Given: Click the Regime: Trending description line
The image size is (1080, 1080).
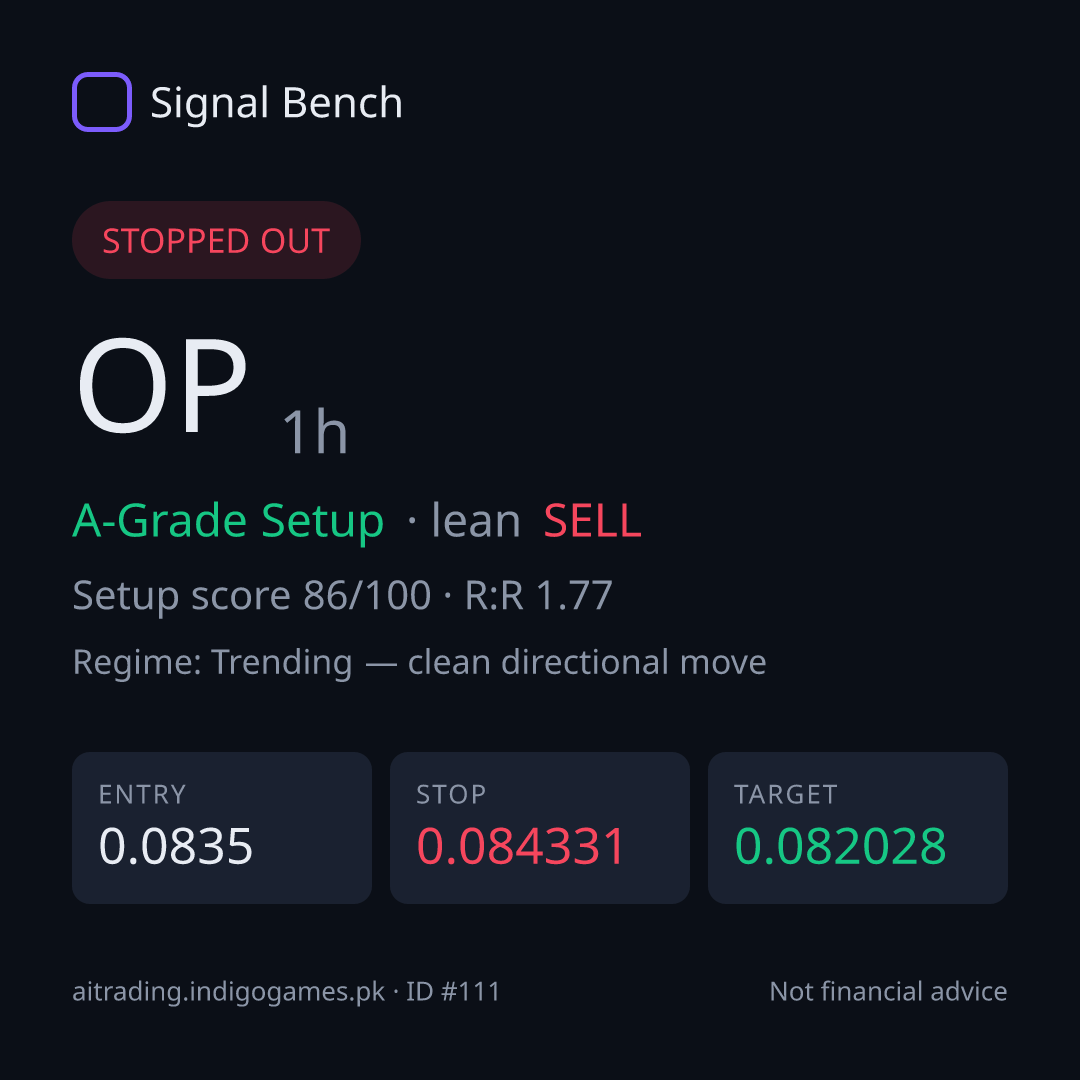Looking at the screenshot, I should coord(419,663).
